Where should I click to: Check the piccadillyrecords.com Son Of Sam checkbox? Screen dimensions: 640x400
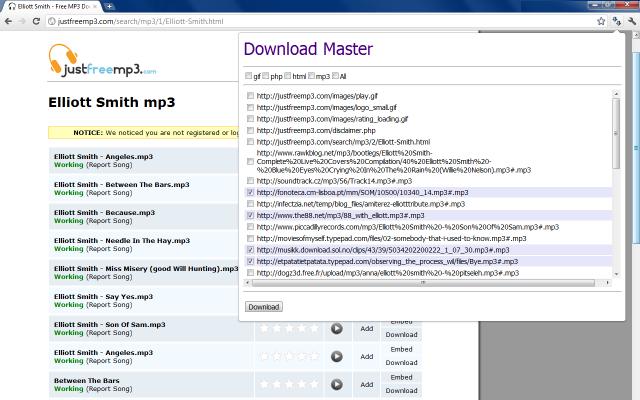[250, 227]
